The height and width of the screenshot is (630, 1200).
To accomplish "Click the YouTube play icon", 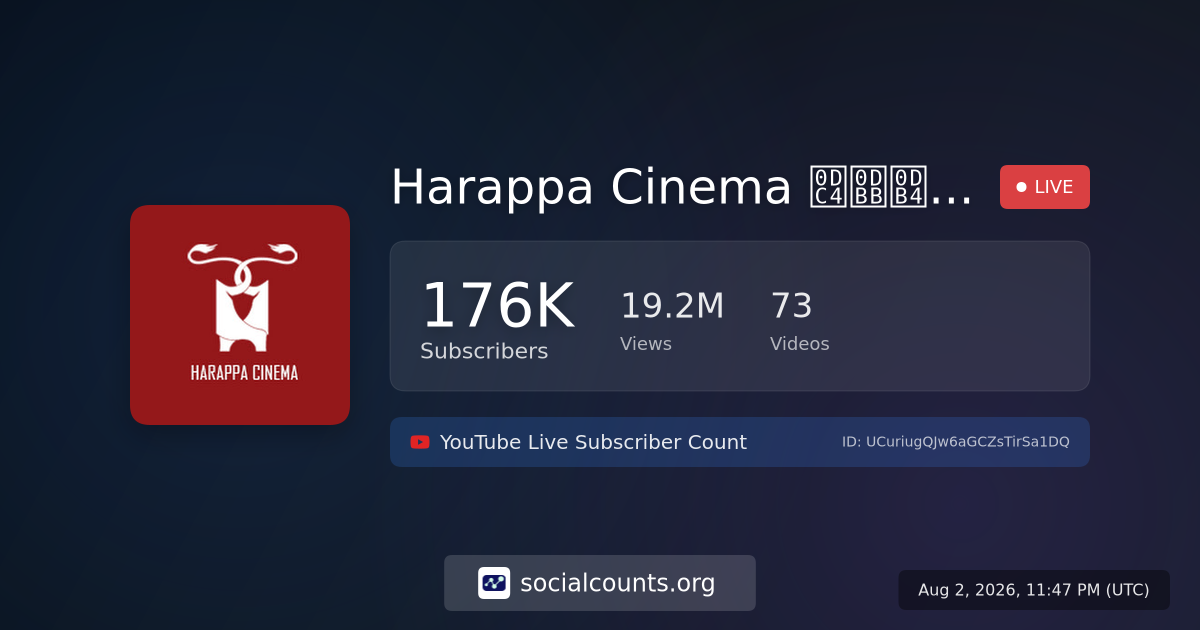I will point(420,442).
